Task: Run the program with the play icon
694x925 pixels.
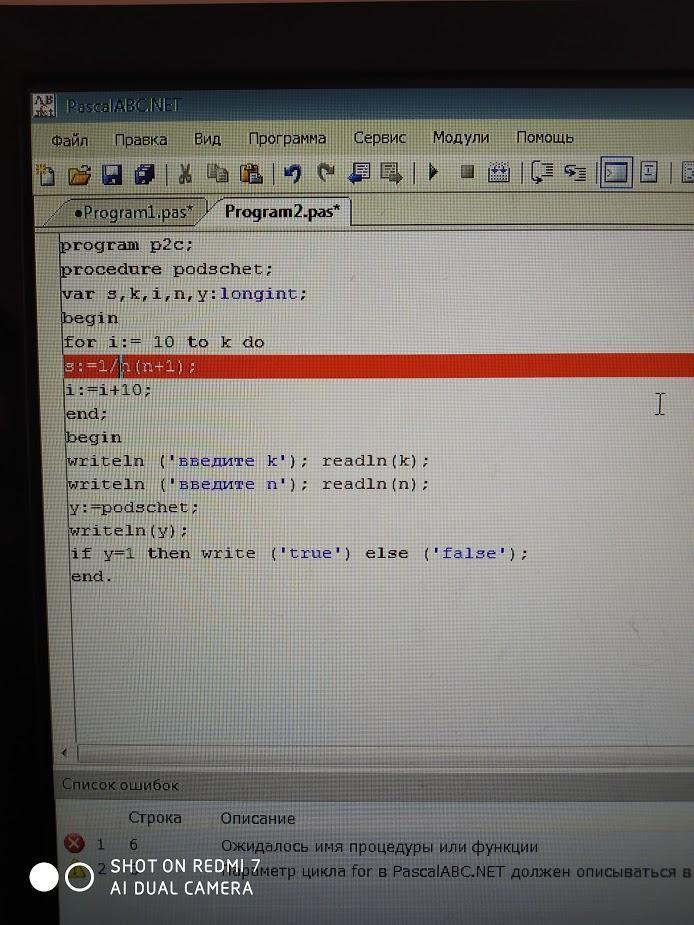Action: 434,172
